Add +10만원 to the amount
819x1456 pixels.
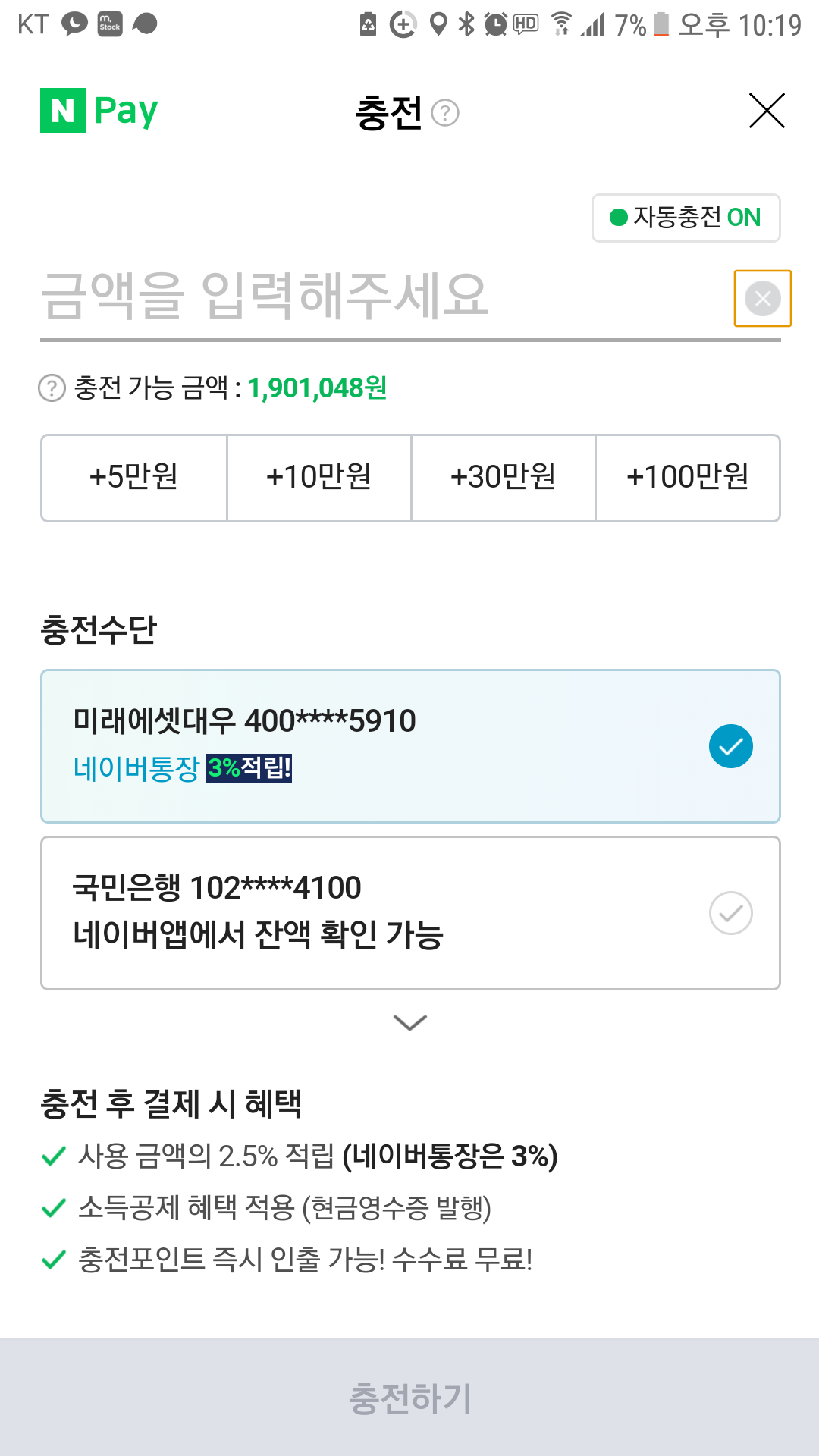(x=319, y=478)
